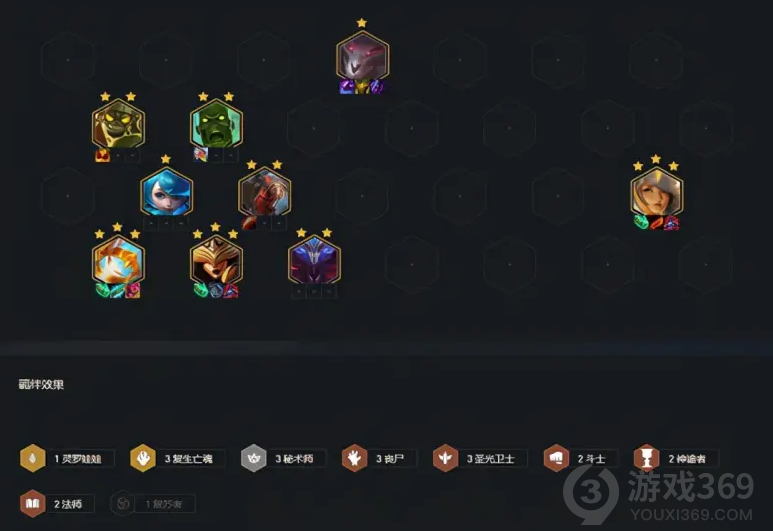Image resolution: width=773 pixels, height=531 pixels.
Task: Click the silver 秘术师 trait icon
Action: (253, 458)
